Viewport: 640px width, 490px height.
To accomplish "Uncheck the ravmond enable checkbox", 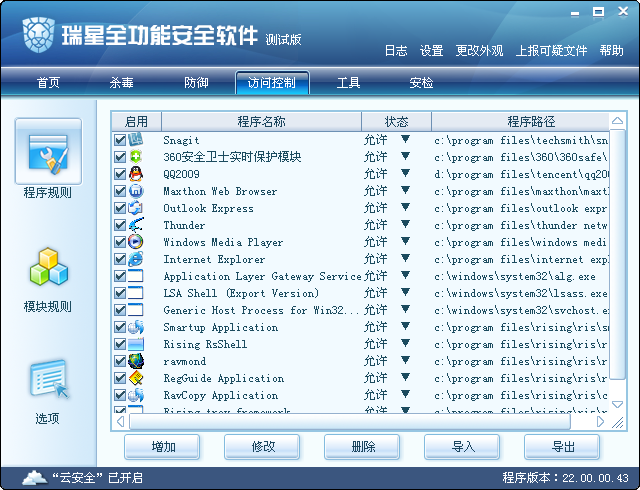I will 120,361.
